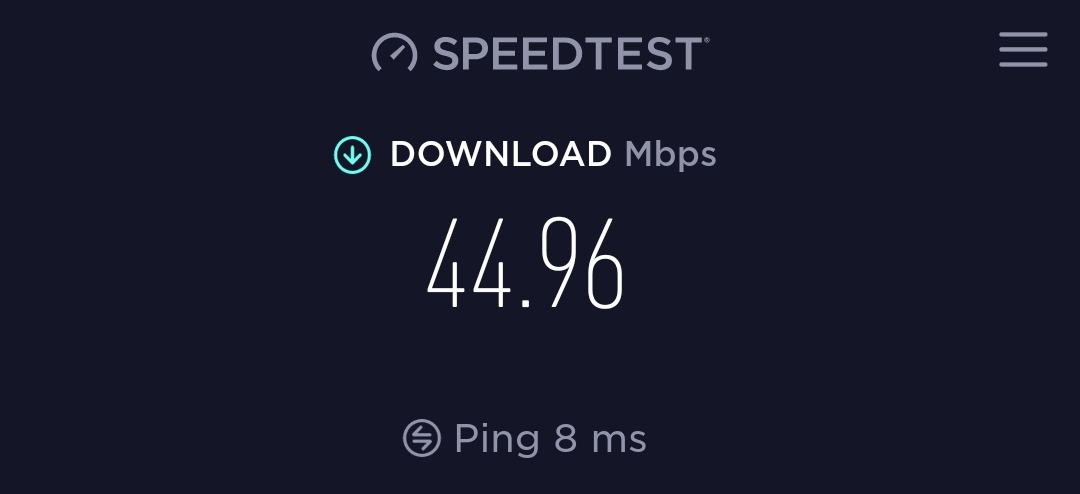Tap the decimal point in 44.96

click(526, 302)
